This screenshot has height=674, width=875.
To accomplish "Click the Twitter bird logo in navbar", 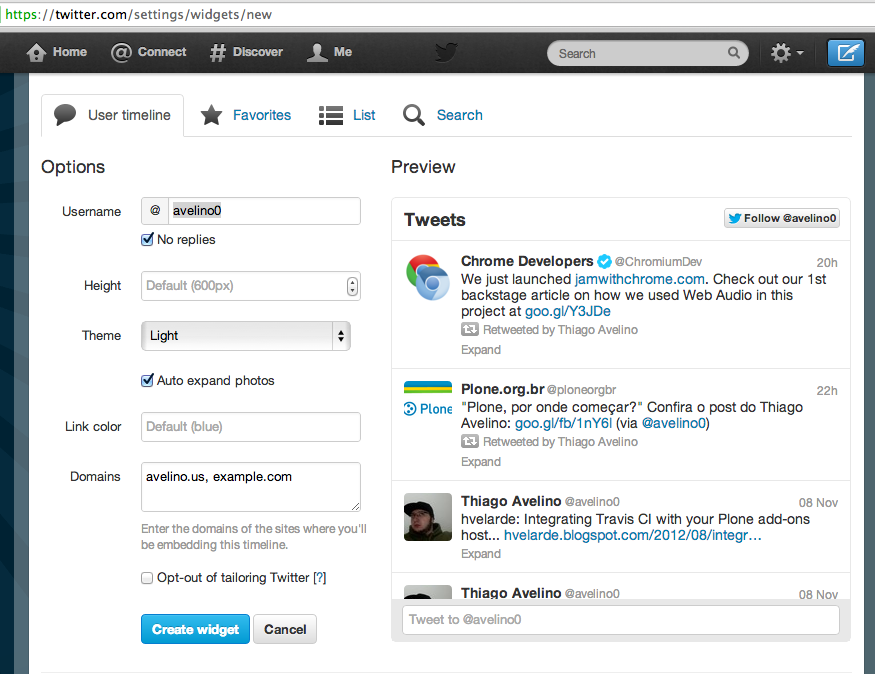I will tap(446, 52).
